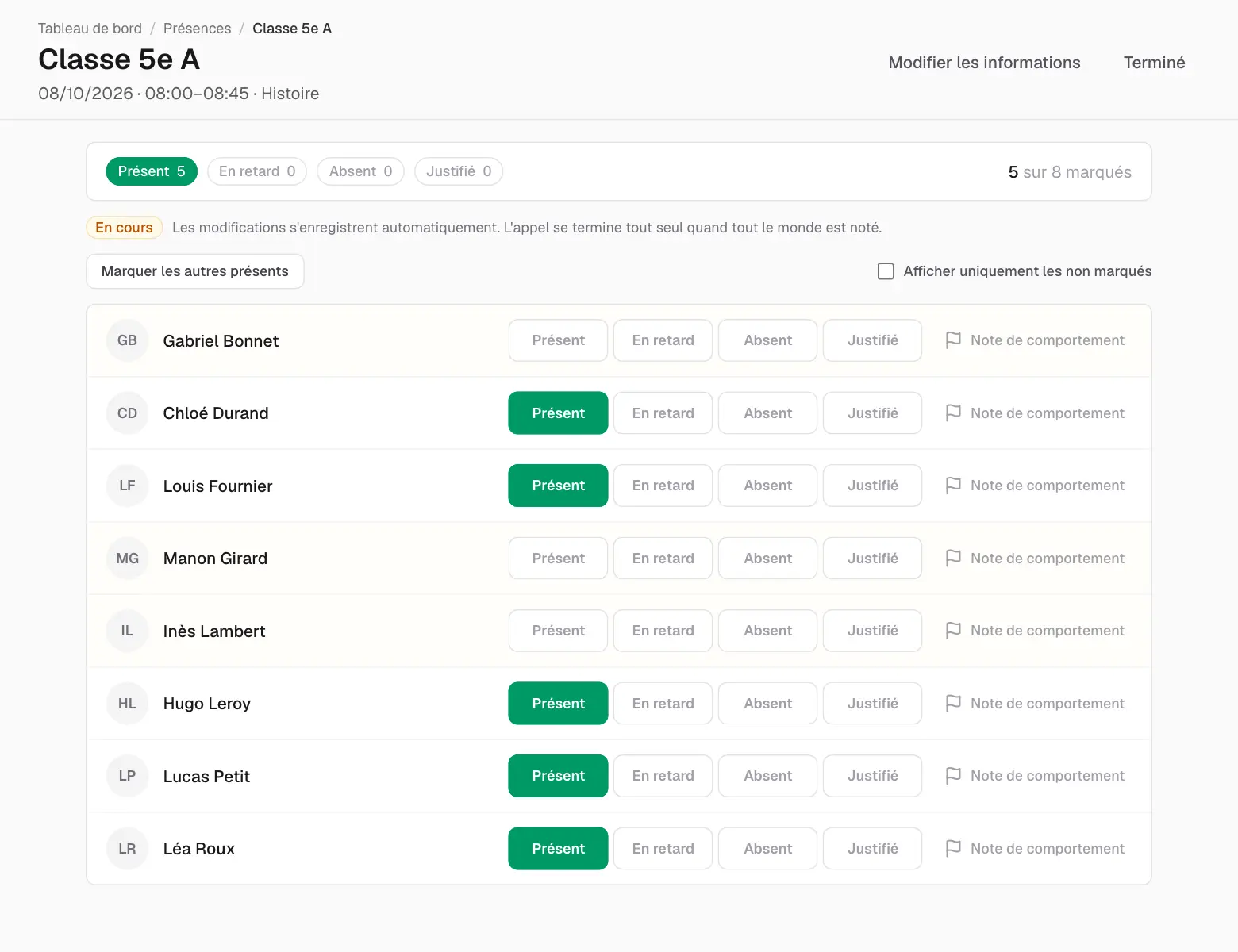1238x952 pixels.
Task: Filter by the 'En retard 0' chip
Action: 257,171
